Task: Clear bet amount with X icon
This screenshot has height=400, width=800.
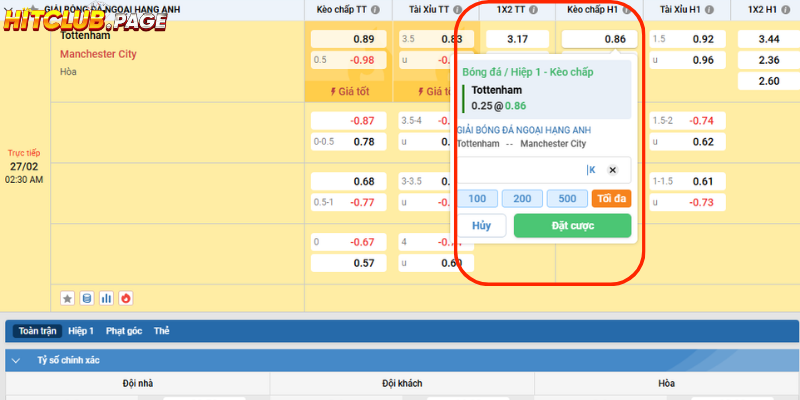Action: click(612, 170)
